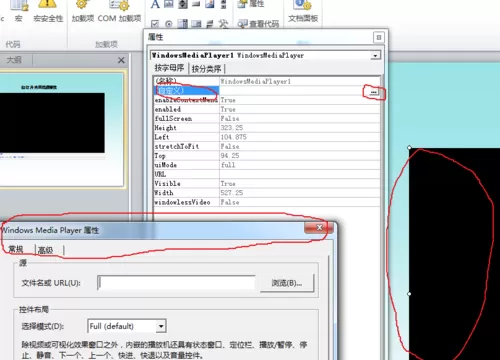The width and height of the screenshot is (500, 360).
Task: Open COM 加载项 add-ins dialog
Action: [x=119, y=11]
